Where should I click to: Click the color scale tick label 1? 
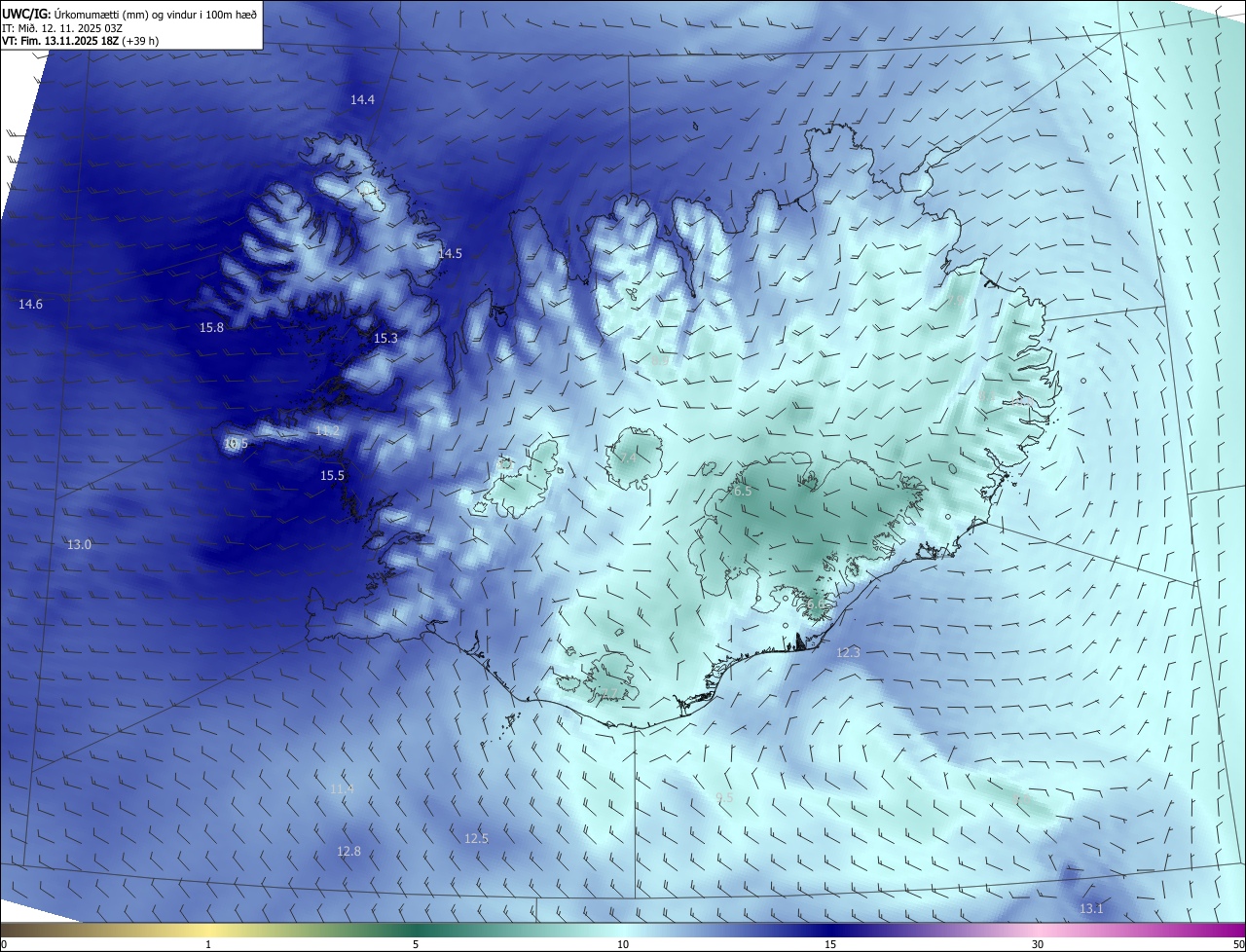point(208,944)
